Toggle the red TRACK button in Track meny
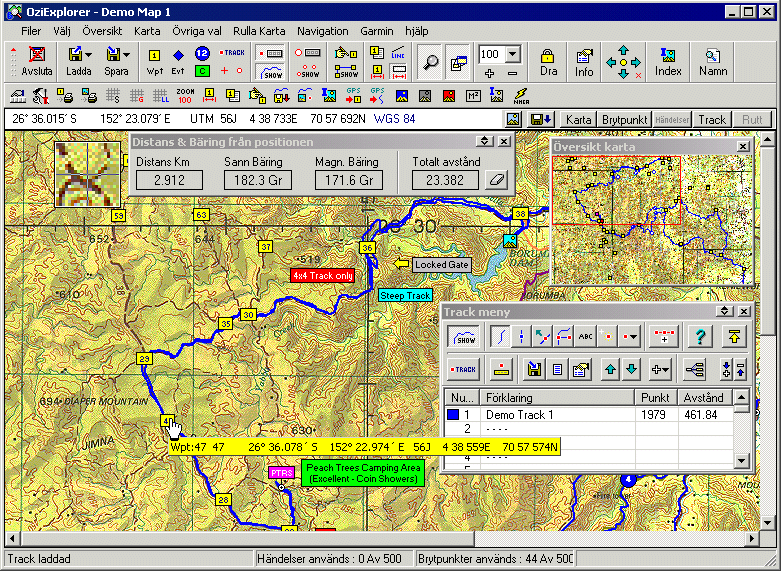 click(x=464, y=369)
